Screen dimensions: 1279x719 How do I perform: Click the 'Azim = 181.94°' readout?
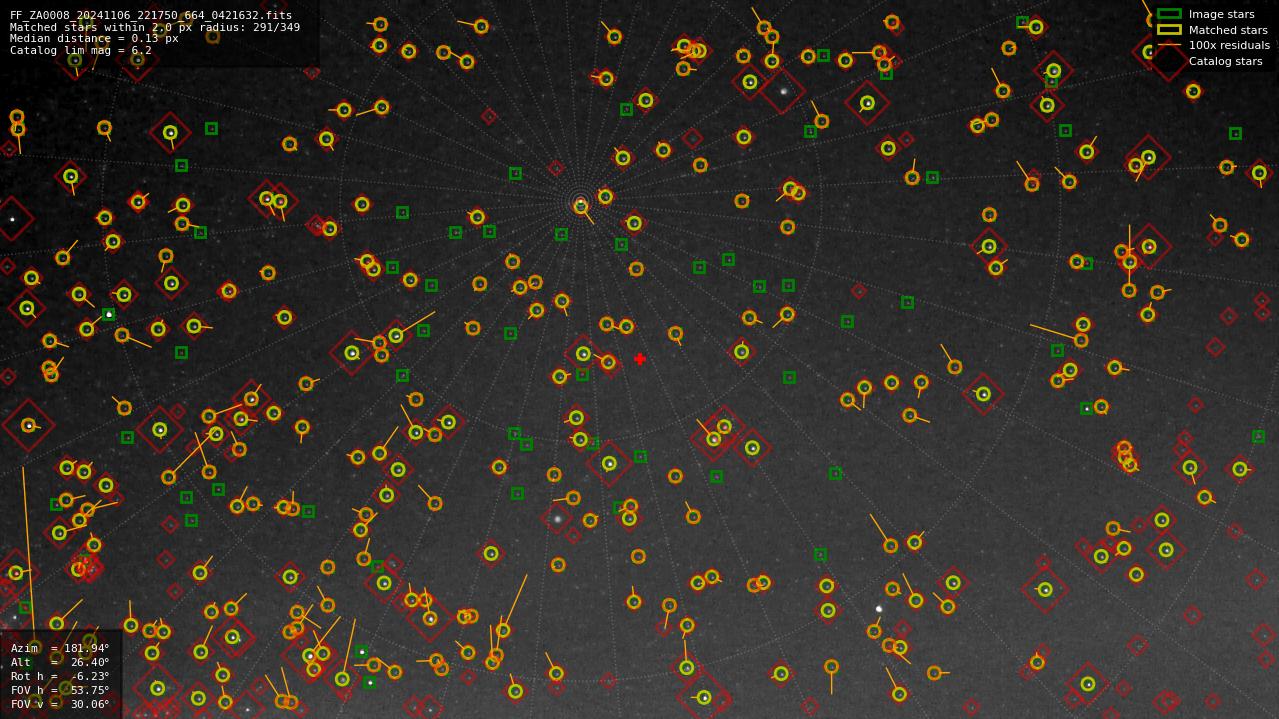point(60,648)
